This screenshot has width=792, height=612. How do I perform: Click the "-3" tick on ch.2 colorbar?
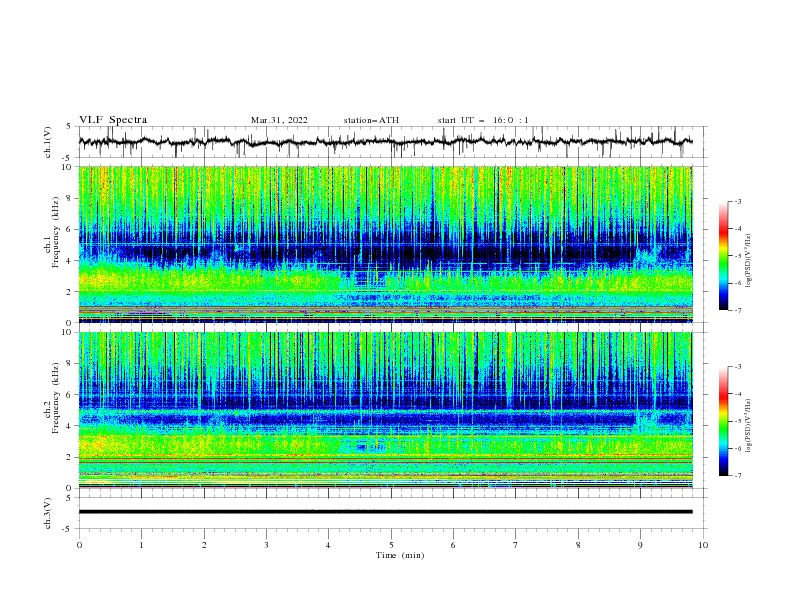click(x=738, y=367)
